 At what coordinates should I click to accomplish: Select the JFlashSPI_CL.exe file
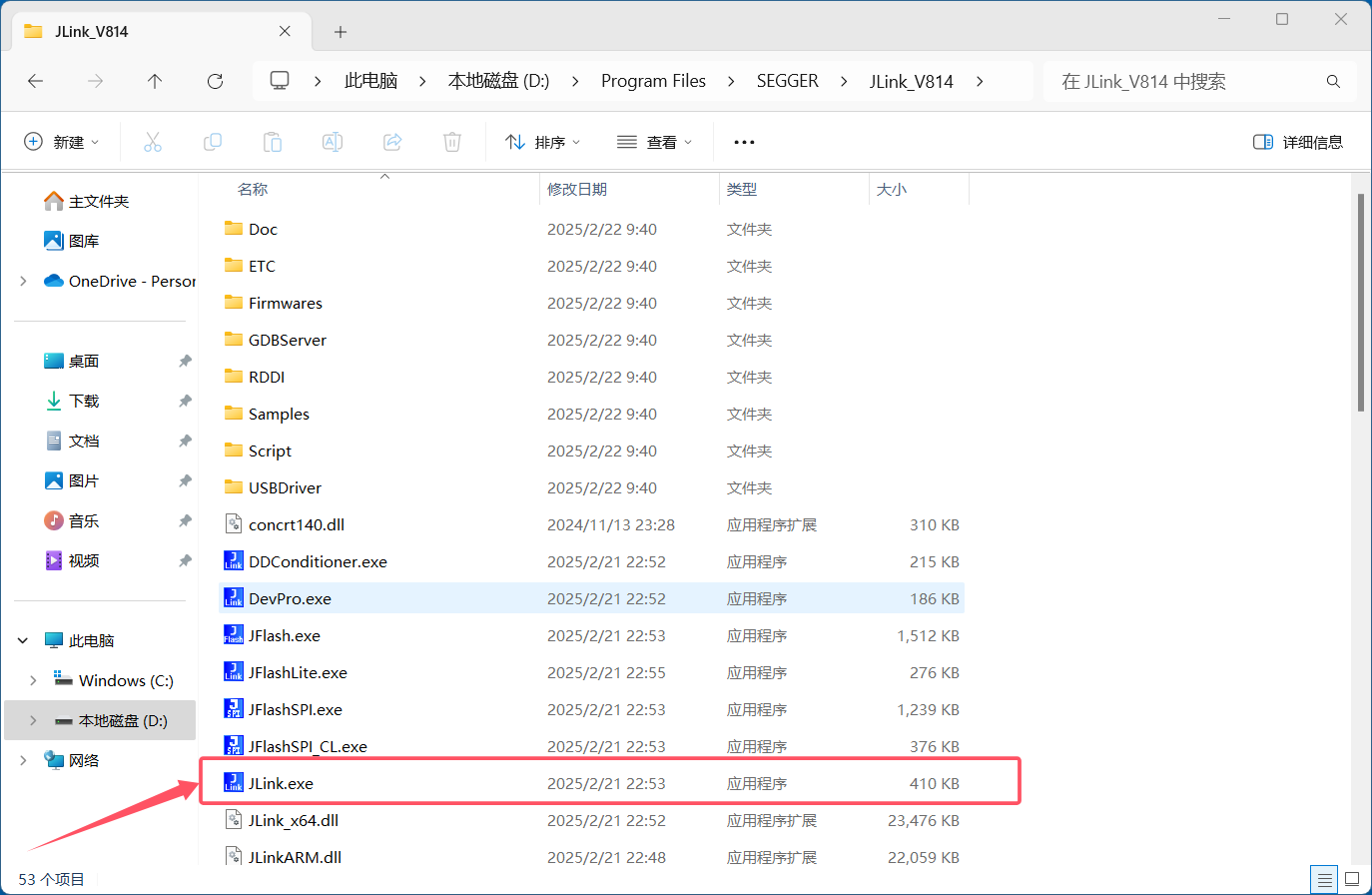coord(592,746)
